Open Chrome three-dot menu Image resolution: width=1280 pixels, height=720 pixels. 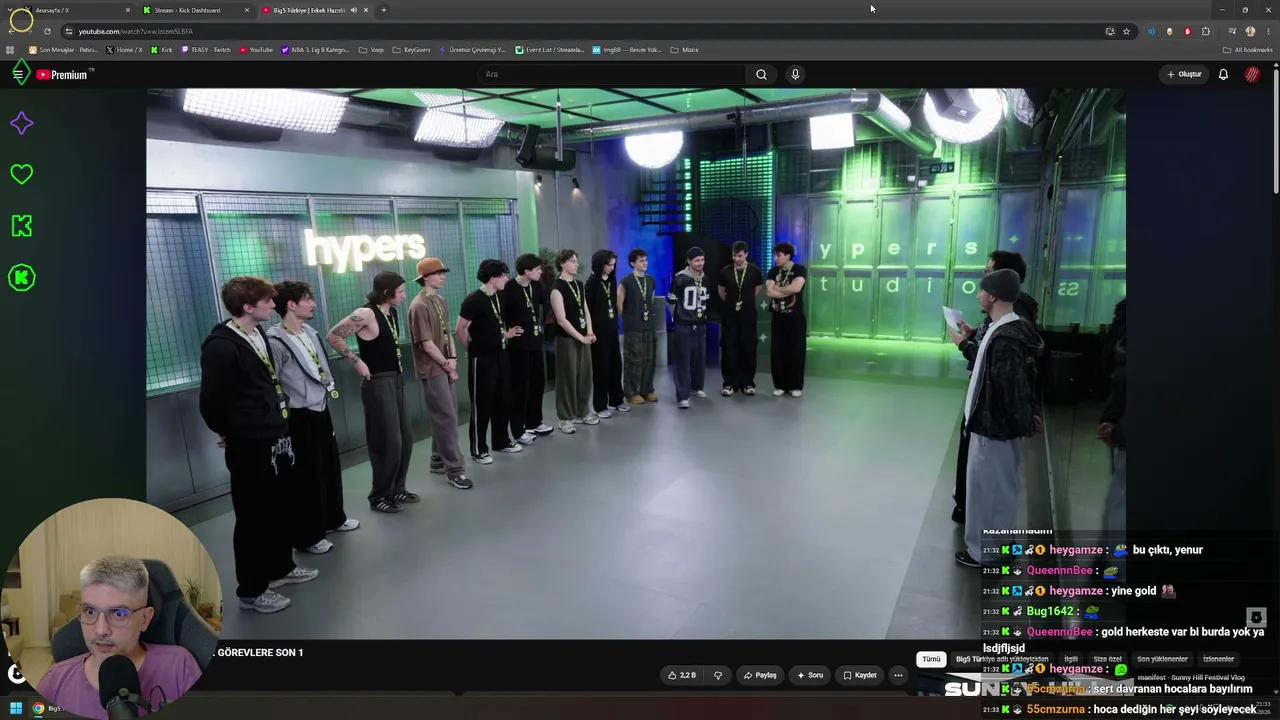(1268, 31)
